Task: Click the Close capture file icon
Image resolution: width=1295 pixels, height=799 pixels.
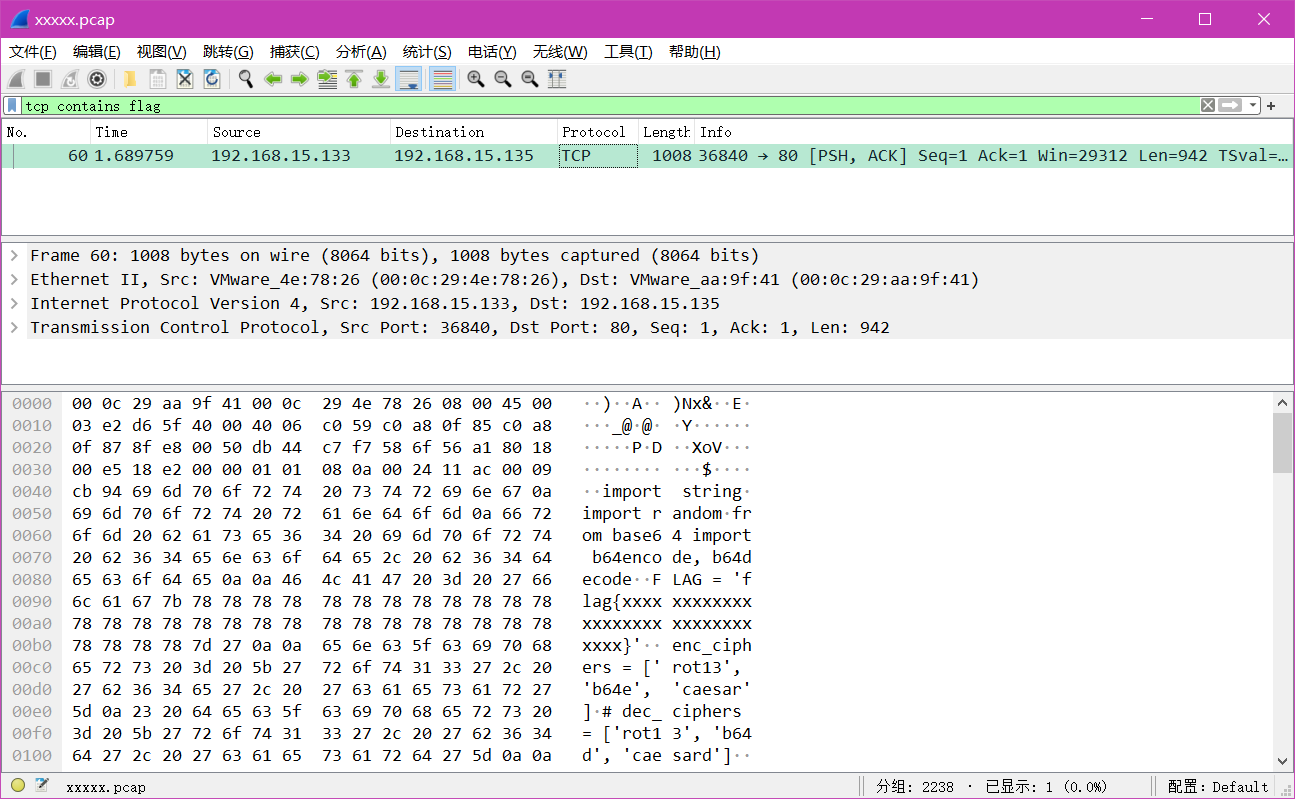Action: (x=185, y=79)
